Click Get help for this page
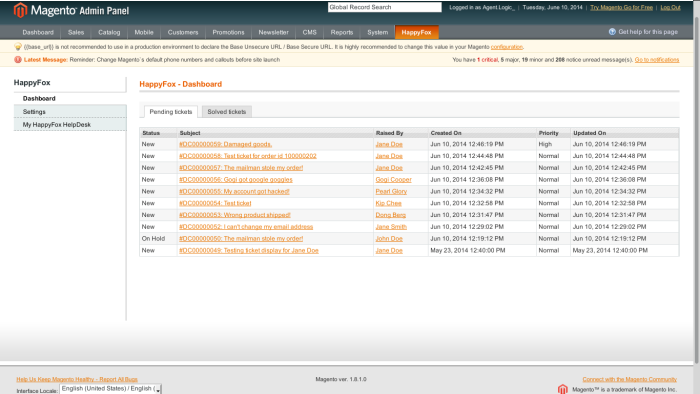The image size is (700, 394). (x=648, y=32)
